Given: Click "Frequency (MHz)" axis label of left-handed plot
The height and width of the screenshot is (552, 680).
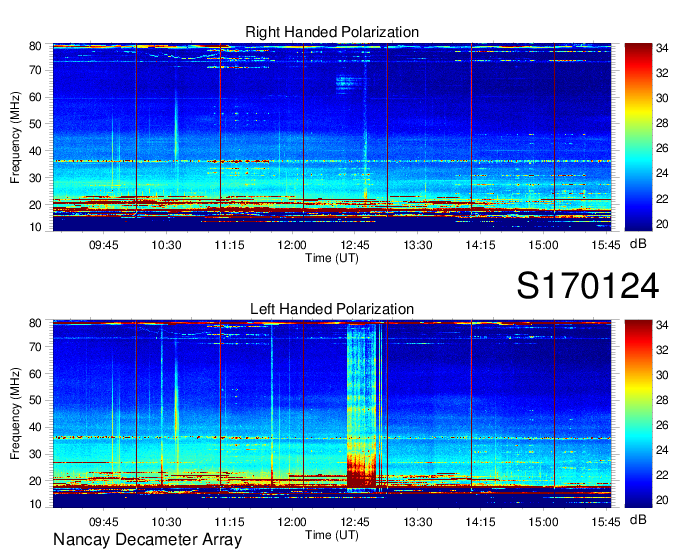Looking at the screenshot, I should click(15, 414).
